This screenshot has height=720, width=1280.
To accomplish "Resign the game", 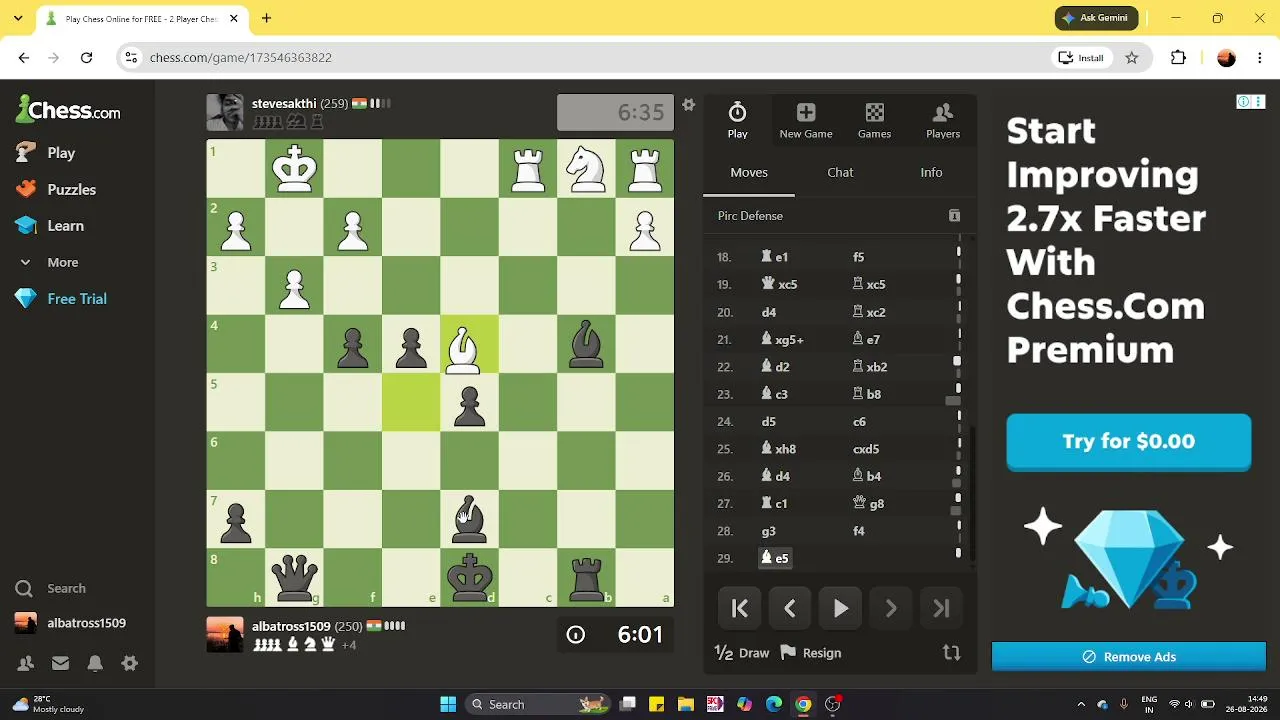I will (811, 653).
